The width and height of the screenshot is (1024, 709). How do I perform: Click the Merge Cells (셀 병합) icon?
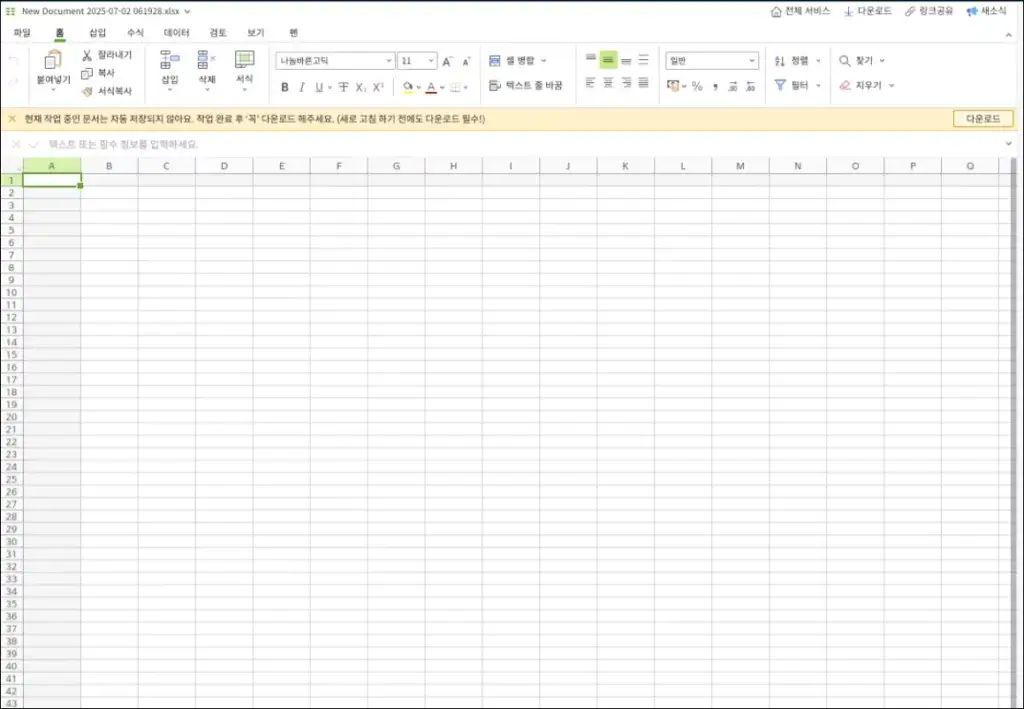(x=494, y=61)
